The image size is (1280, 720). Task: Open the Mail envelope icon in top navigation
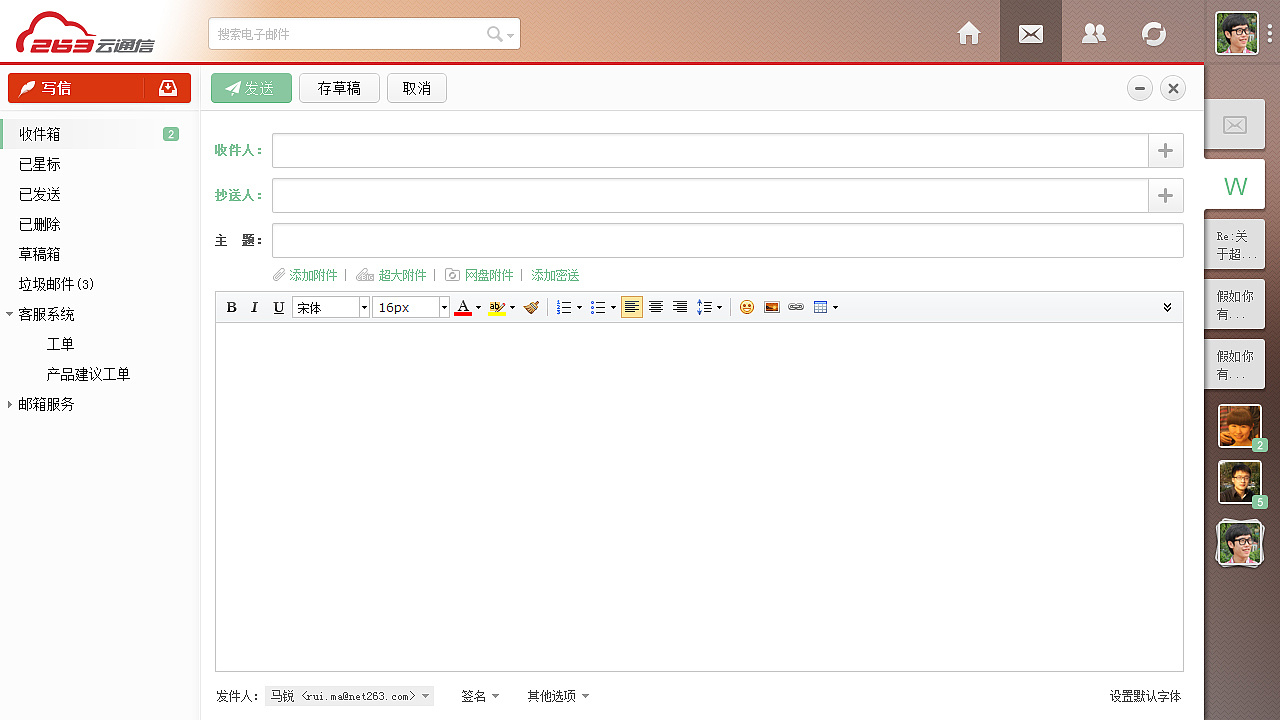click(x=1030, y=33)
